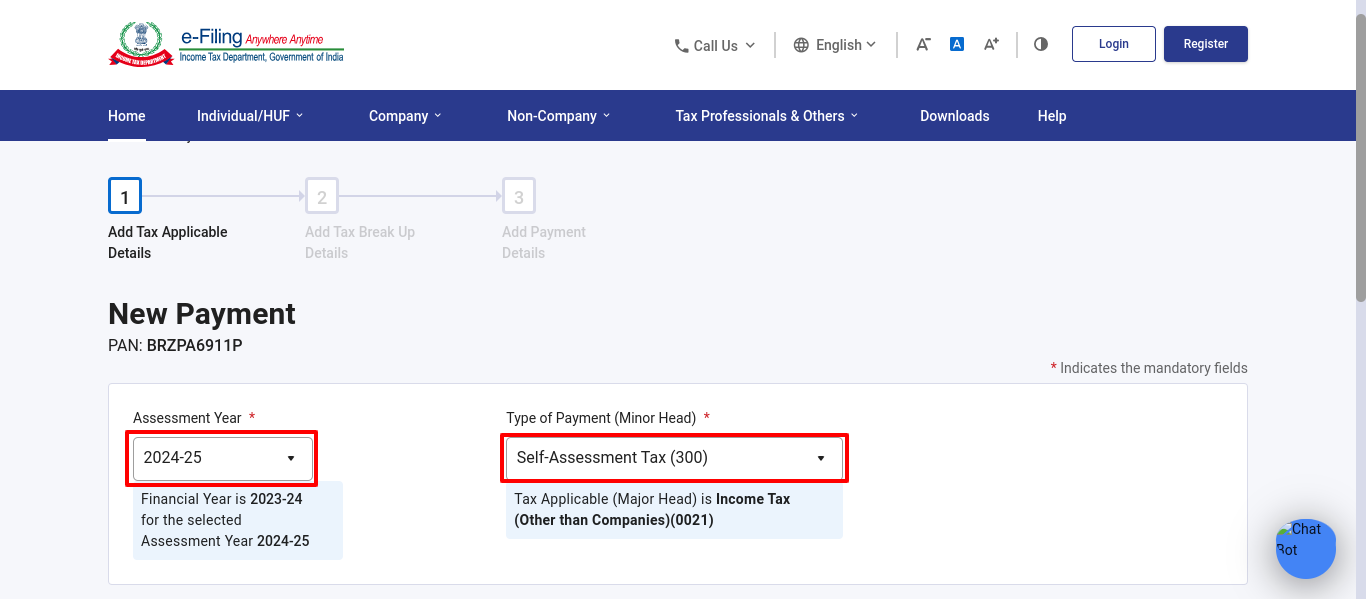1366x599 pixels.
Task: Open Tax Professionals & Others menu
Action: point(767,116)
